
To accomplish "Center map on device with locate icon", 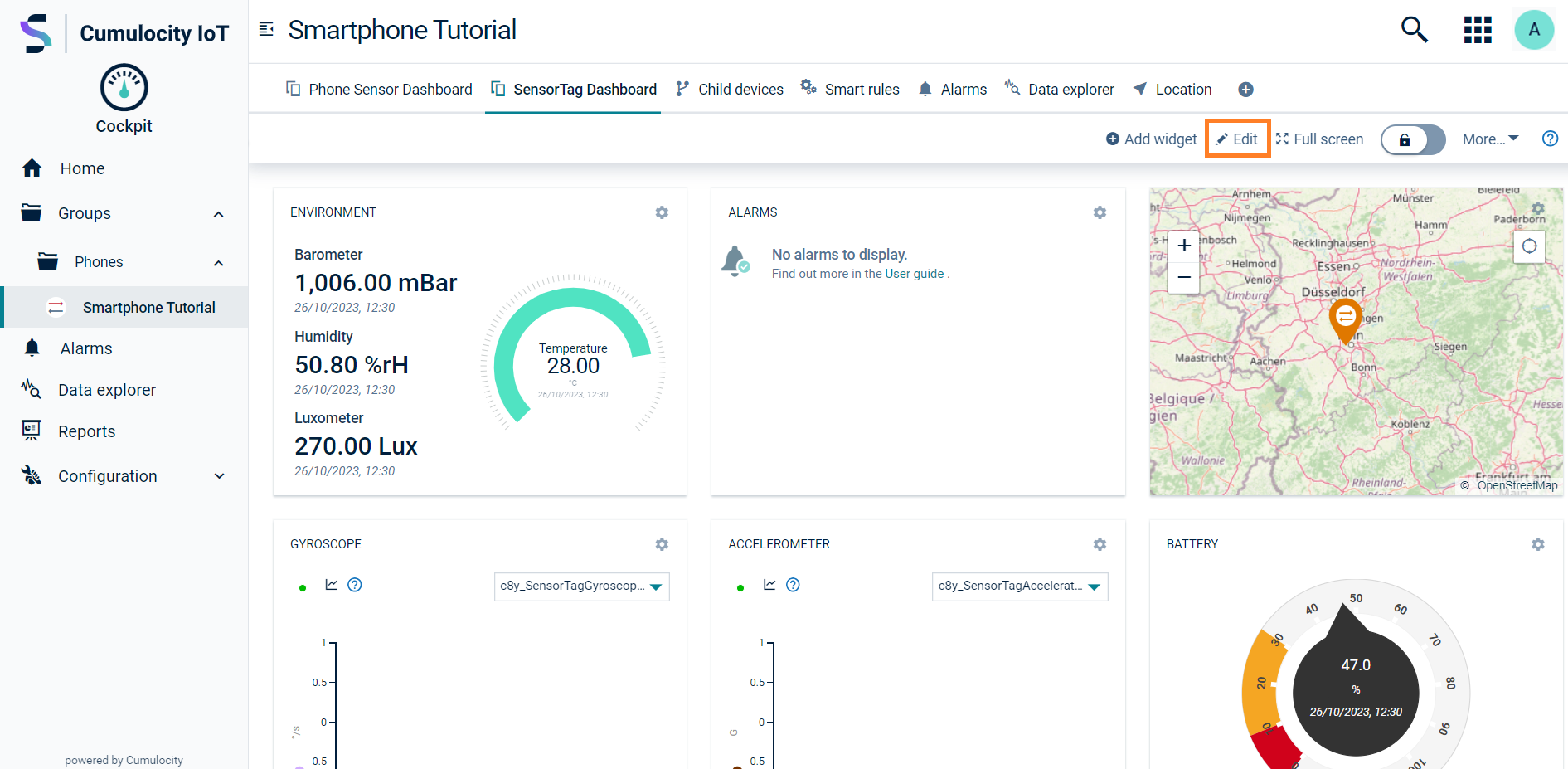I will (x=1529, y=246).
